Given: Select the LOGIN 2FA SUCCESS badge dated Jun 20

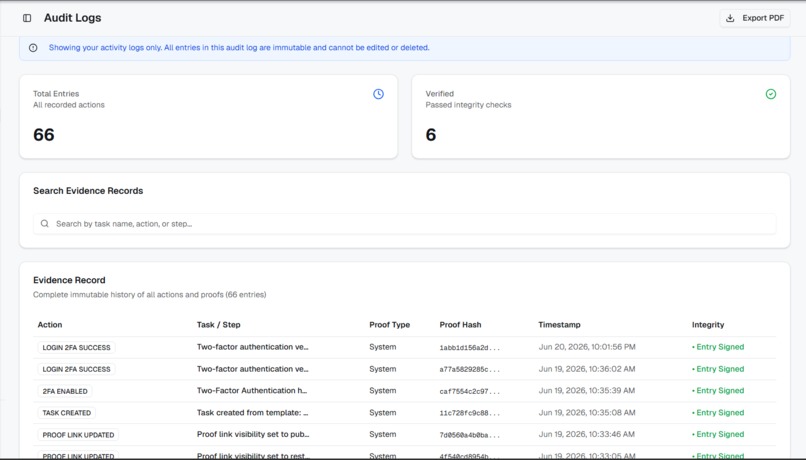Looking at the screenshot, I should pos(77,347).
